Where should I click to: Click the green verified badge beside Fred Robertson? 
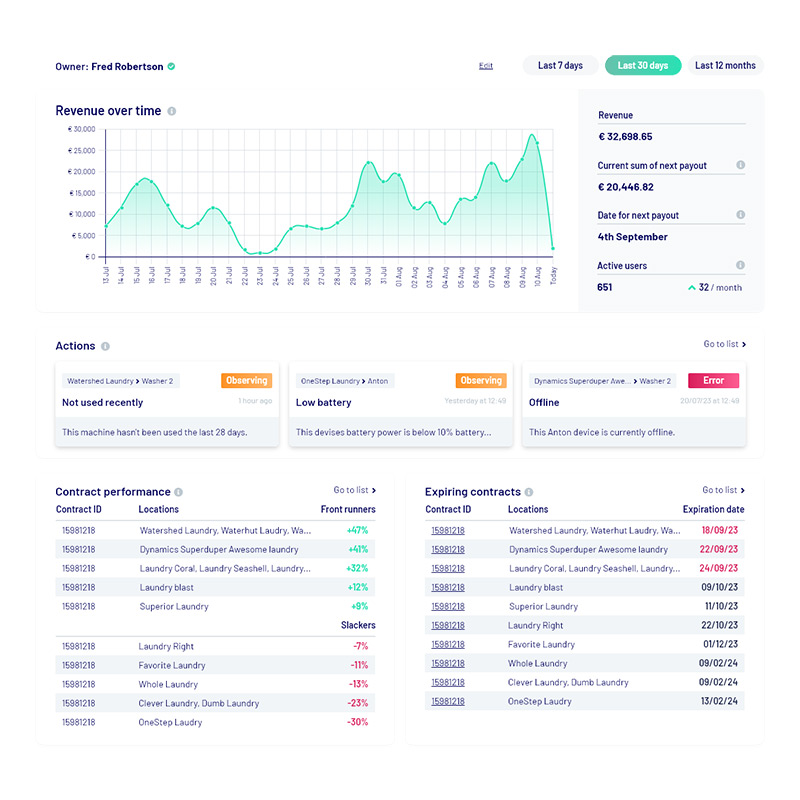coord(171,66)
